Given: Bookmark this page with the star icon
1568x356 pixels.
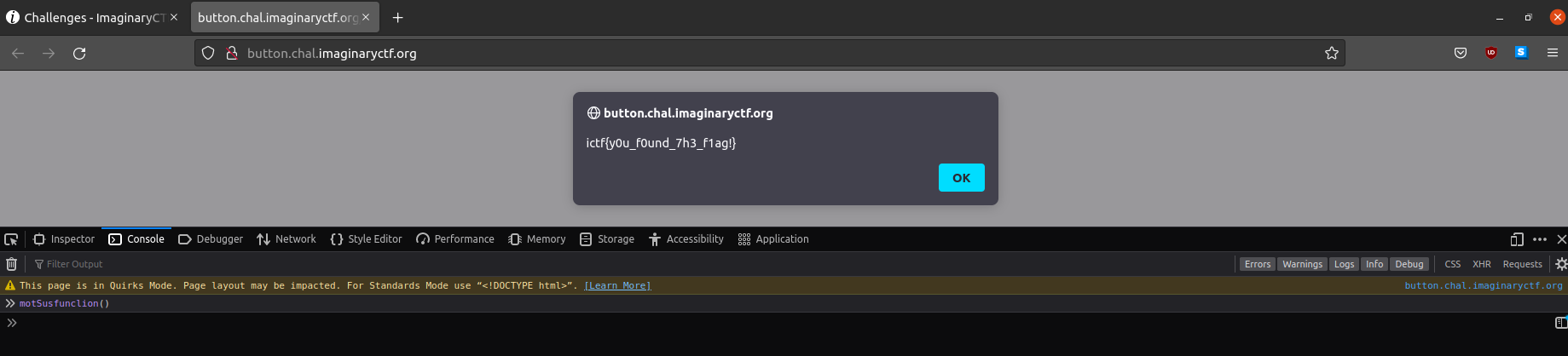Looking at the screenshot, I should 1331,54.
